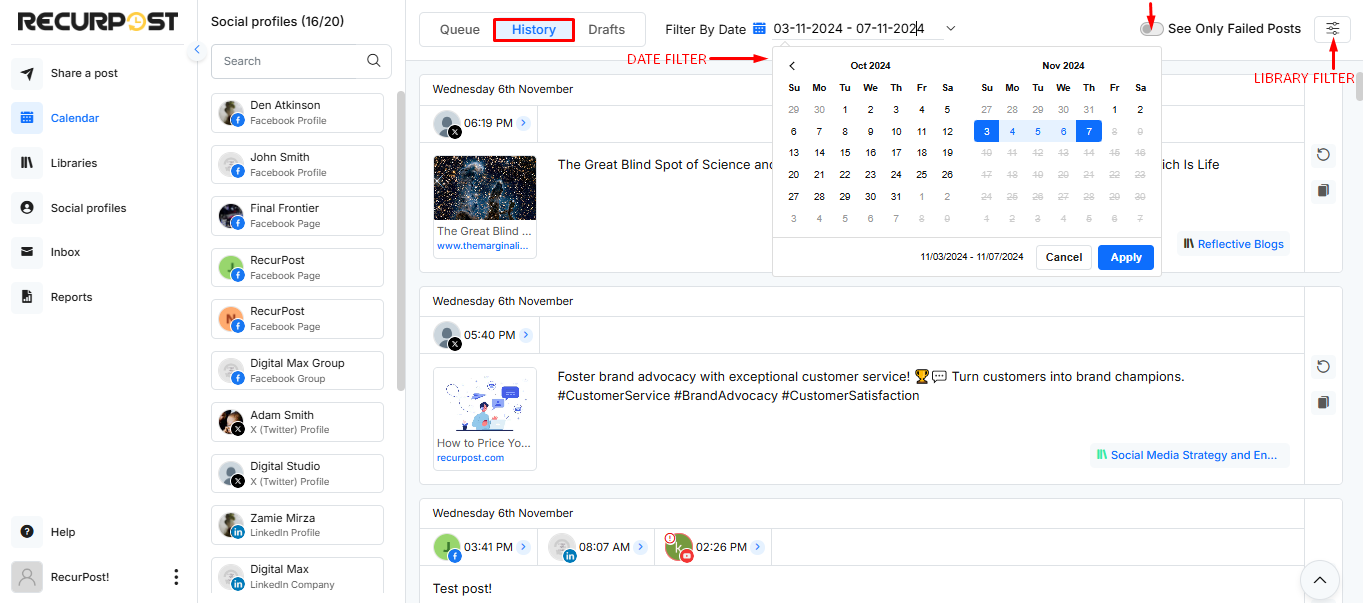Click the YouTube avatar at 02:26 PM
Viewport: 1363px width, 603px height.
click(x=679, y=548)
